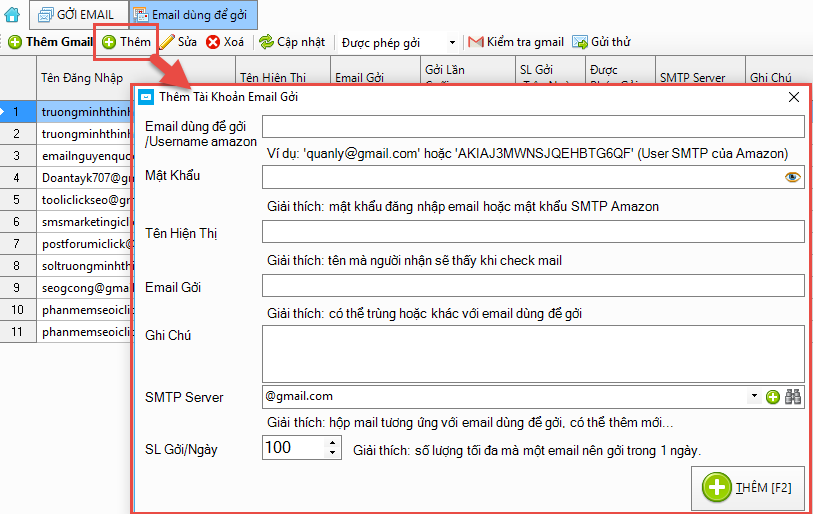Click the SL Gởi/Ngày value 100 field
The image size is (813, 514).
pyautogui.click(x=293, y=448)
